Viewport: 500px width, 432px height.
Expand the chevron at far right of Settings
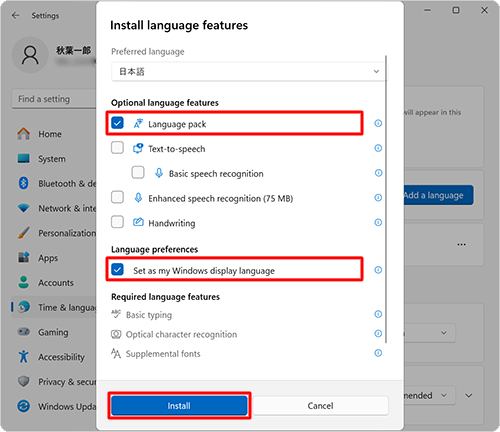[469, 395]
